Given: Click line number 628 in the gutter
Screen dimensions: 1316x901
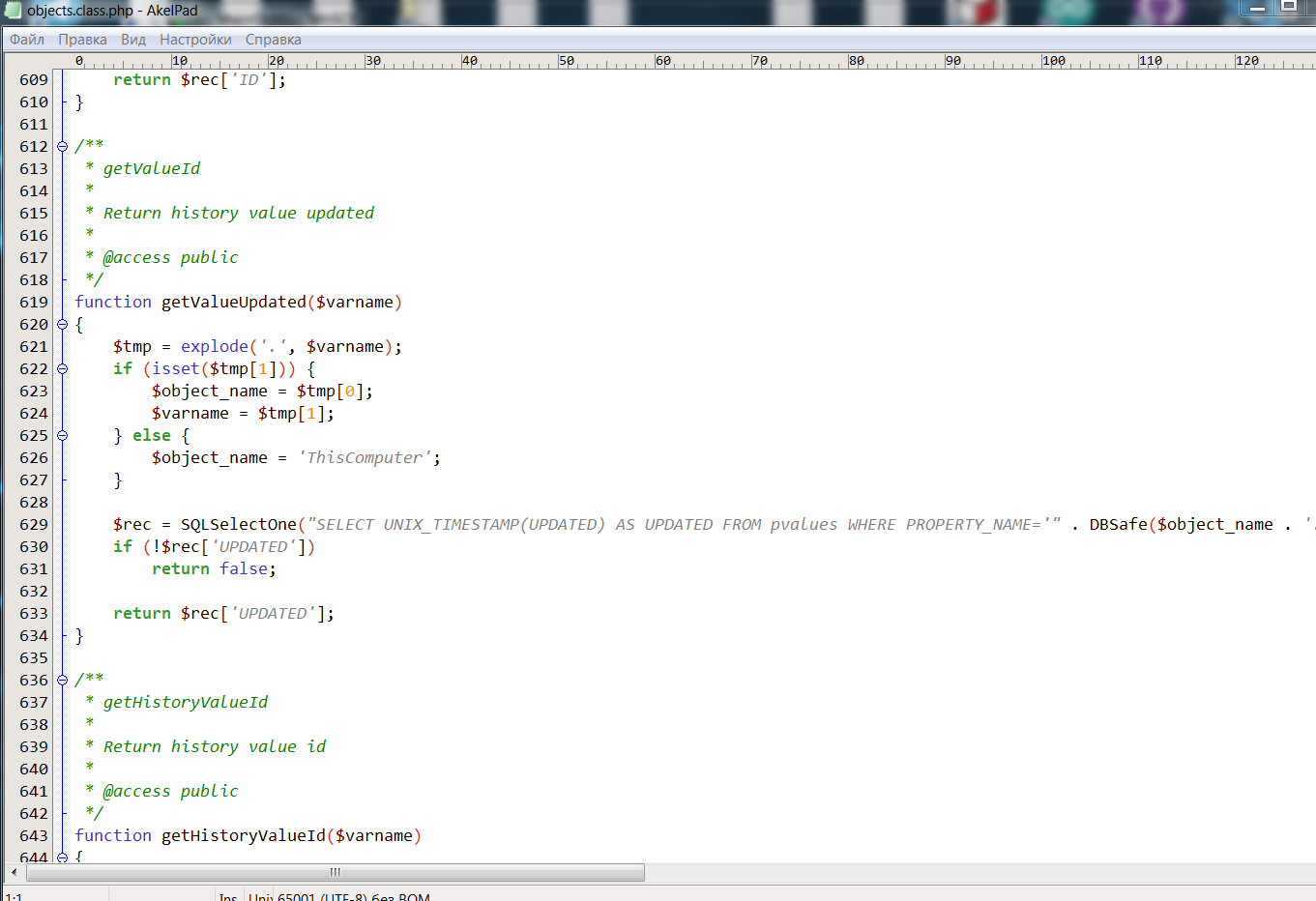Looking at the screenshot, I should click(34, 502).
